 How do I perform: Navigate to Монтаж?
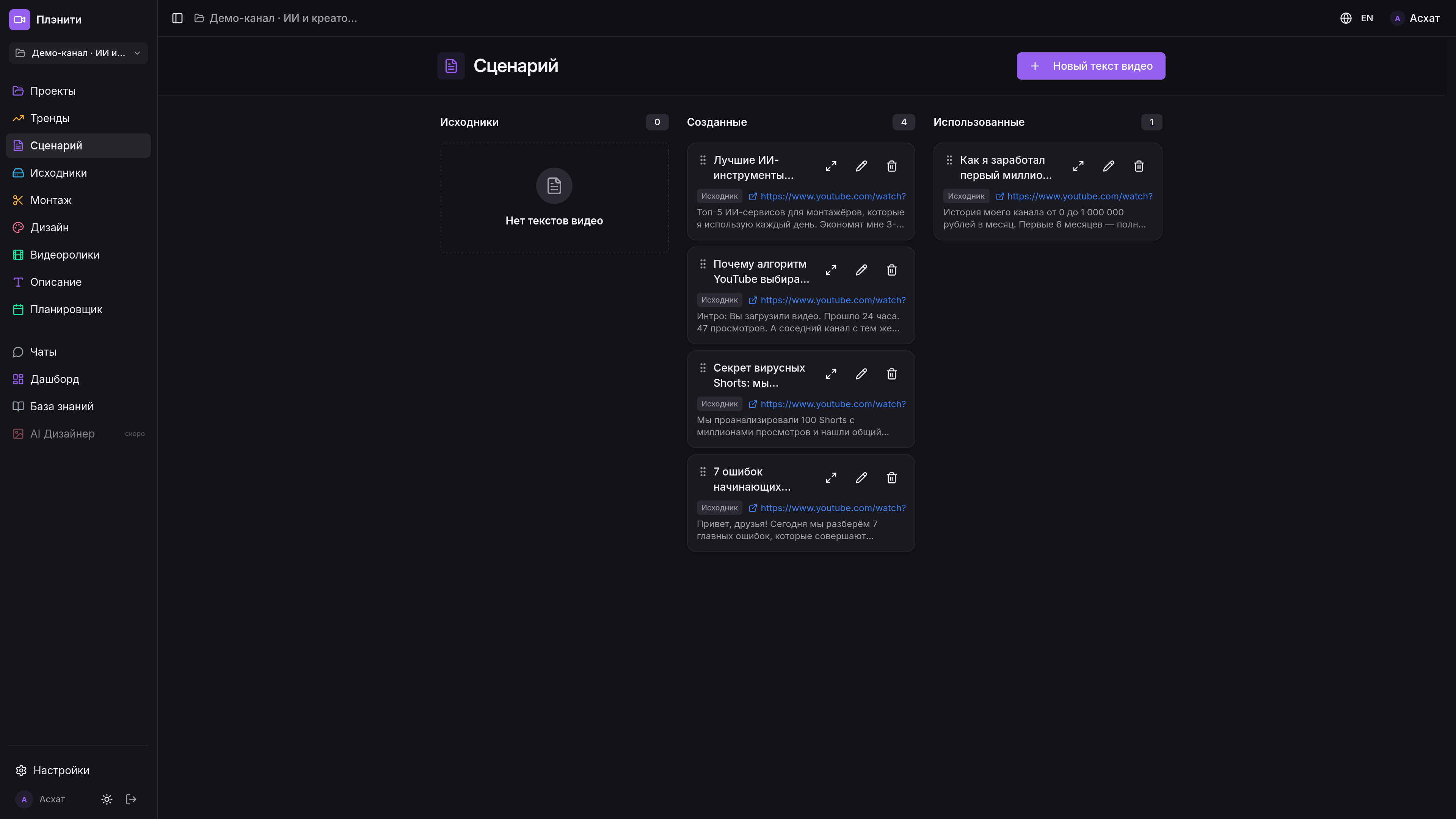(78, 200)
